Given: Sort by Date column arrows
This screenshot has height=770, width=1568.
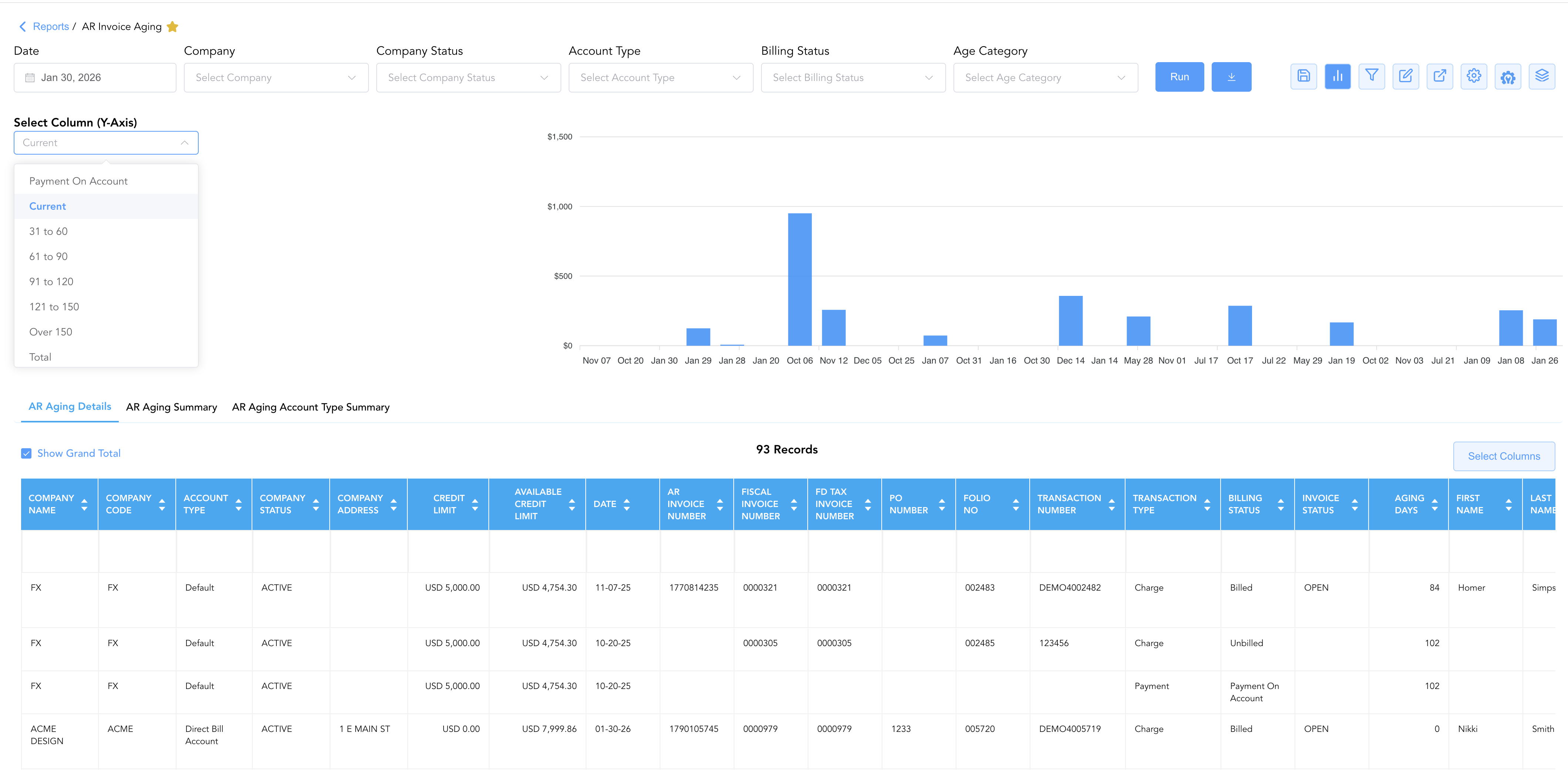Looking at the screenshot, I should [x=626, y=504].
